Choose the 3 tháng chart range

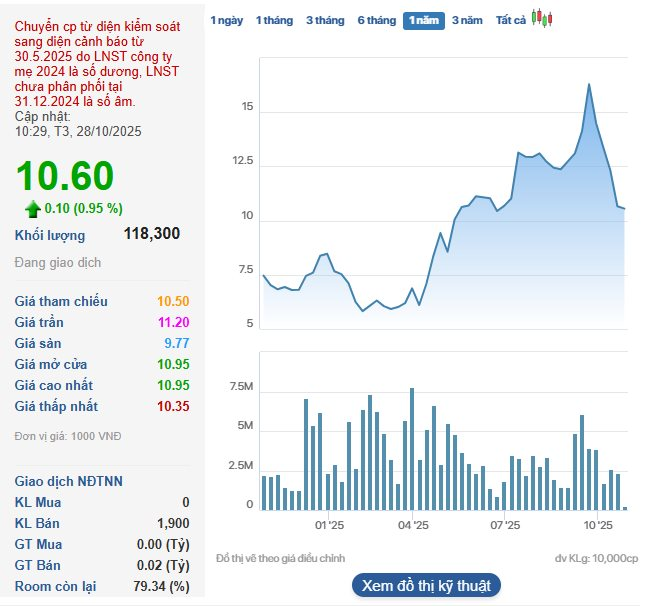pos(324,20)
